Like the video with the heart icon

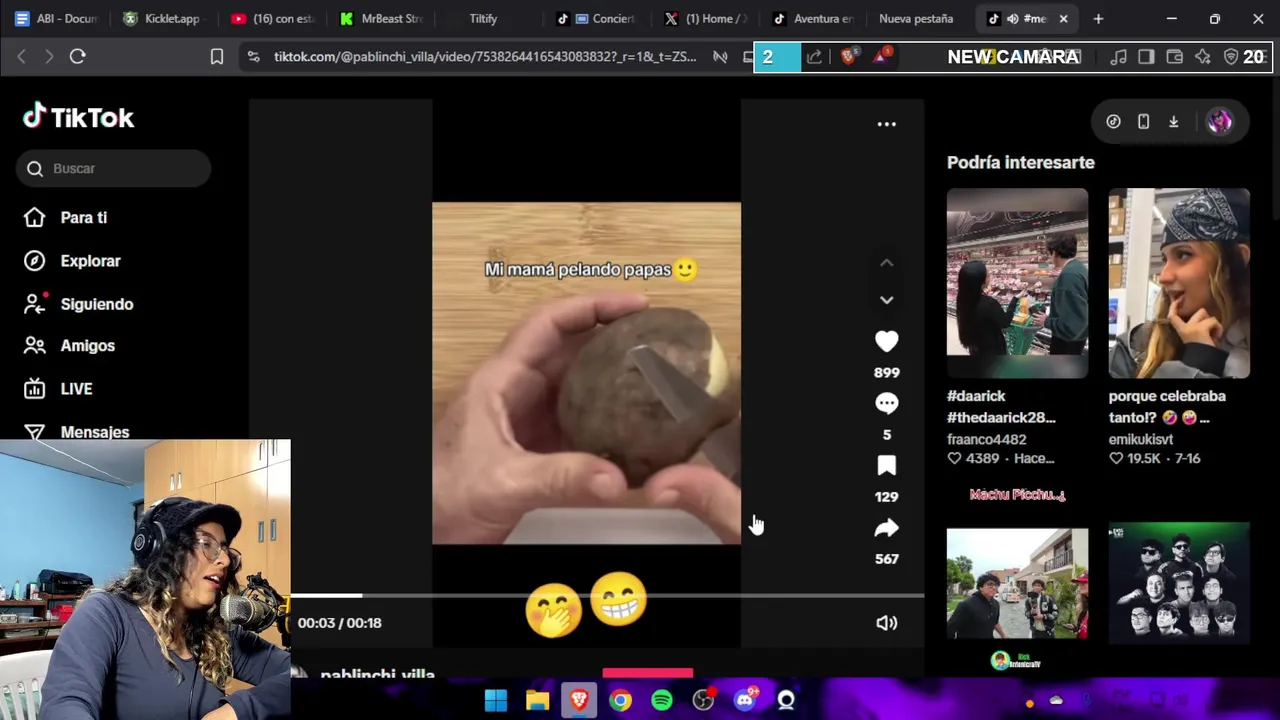point(886,342)
